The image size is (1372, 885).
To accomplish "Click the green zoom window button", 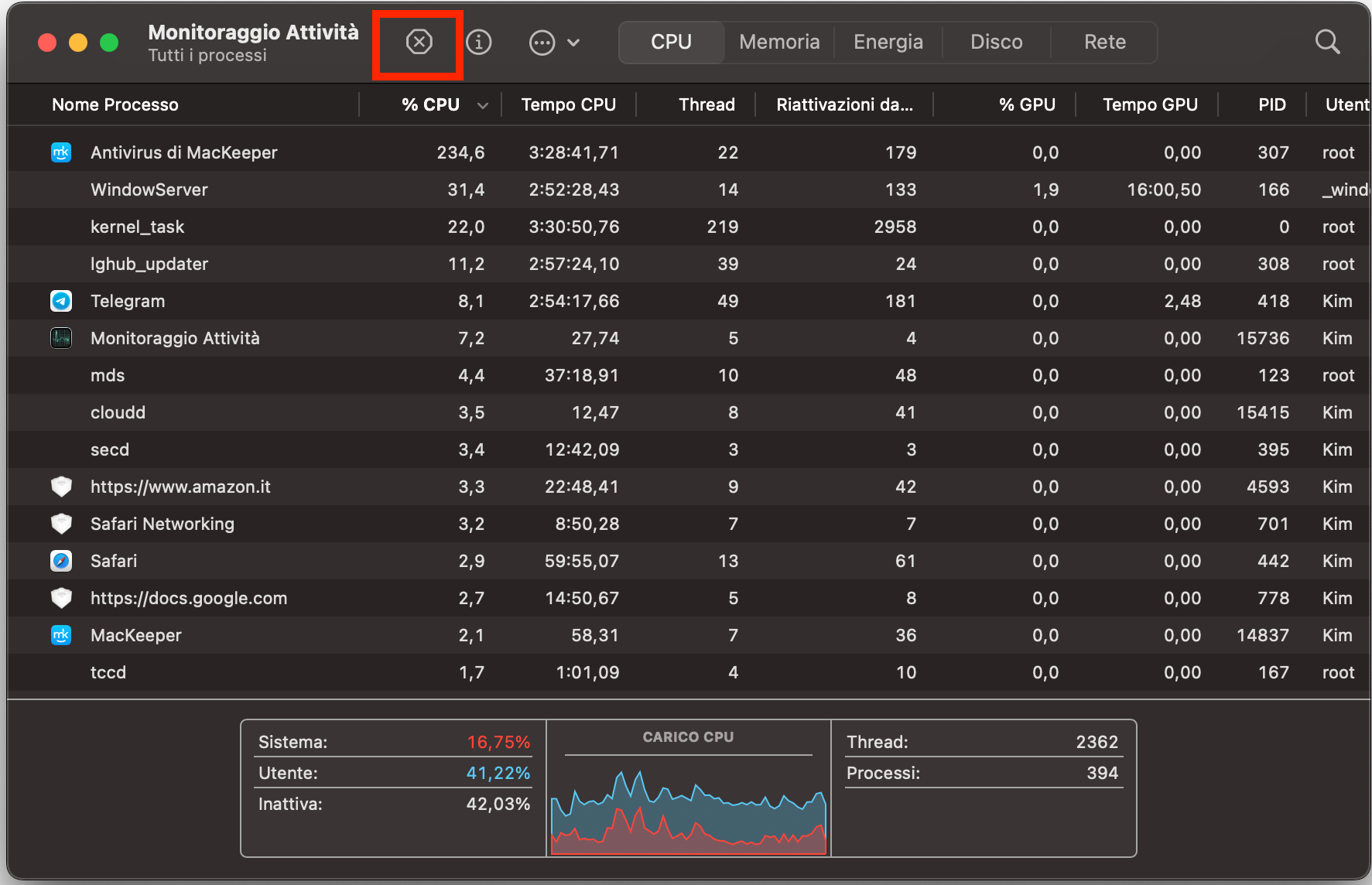I will point(109,43).
